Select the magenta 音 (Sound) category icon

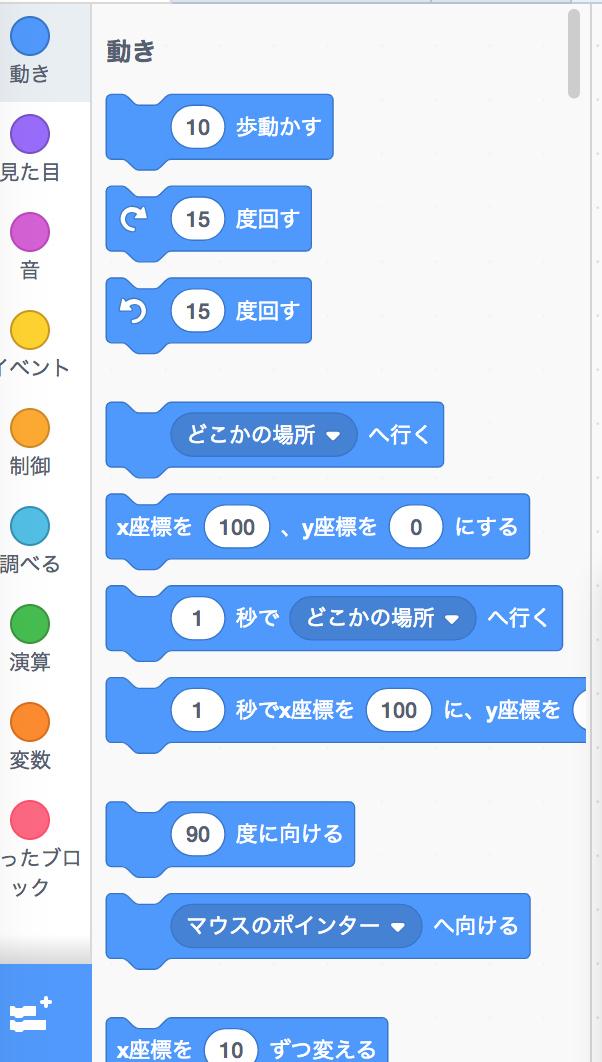tap(30, 230)
